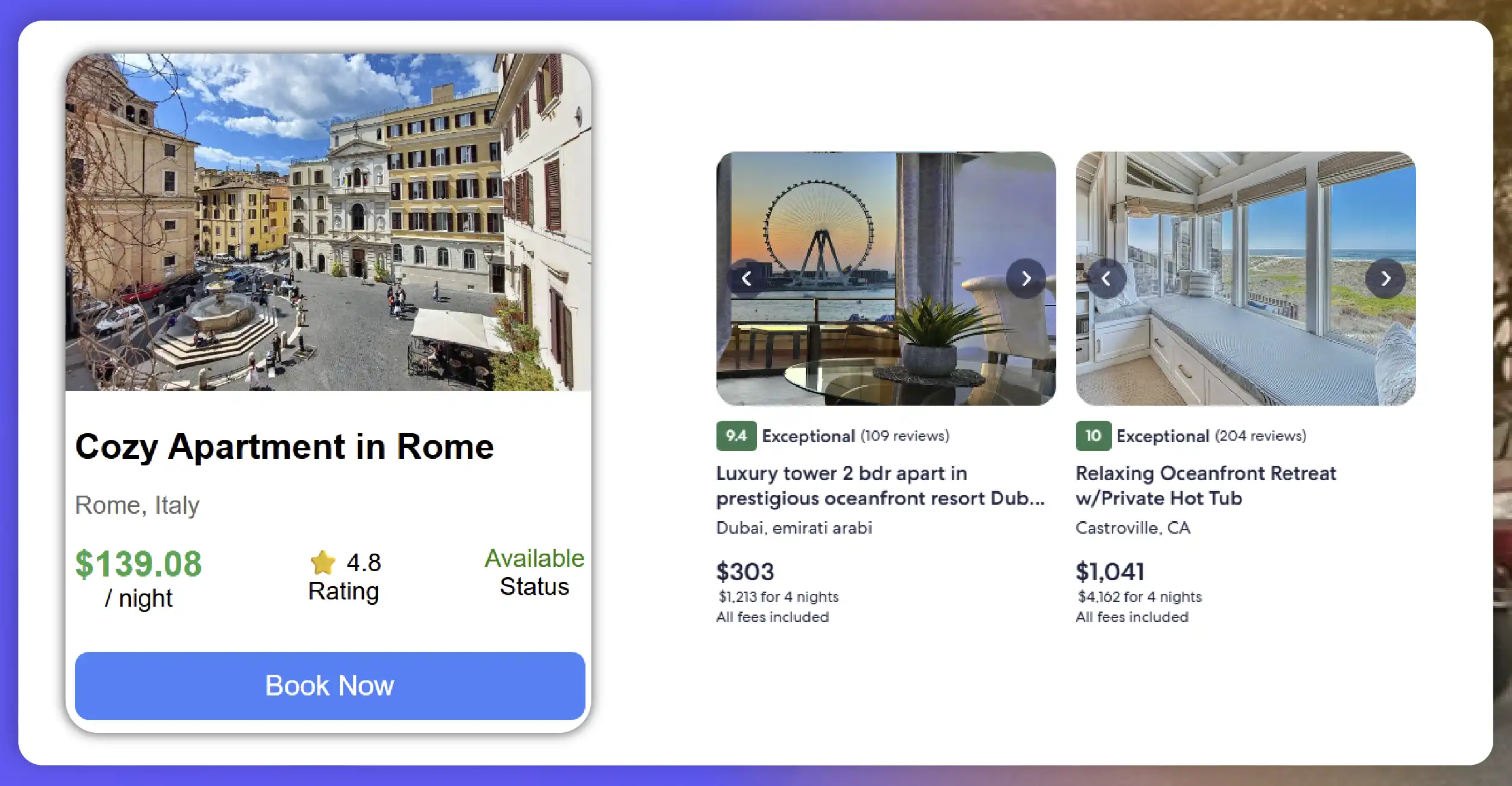Open the 'Luxury tower 2 bdr apart' listing
The image size is (1512, 786).
point(880,486)
